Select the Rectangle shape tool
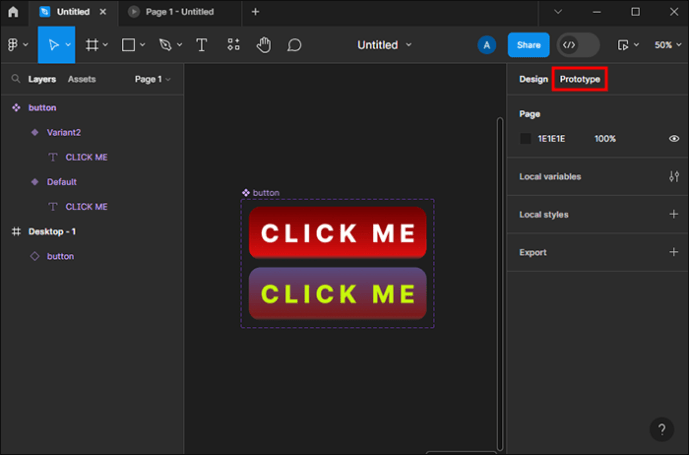 [x=128, y=44]
